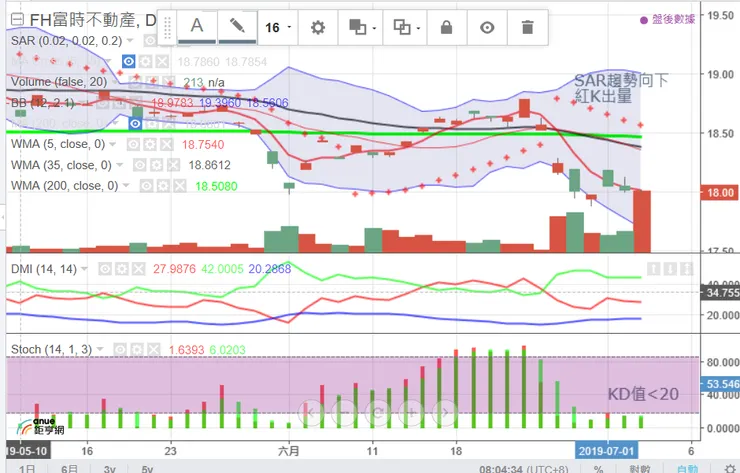Hide WMA (5, close, 0) indicator
This screenshot has width=740, height=473.
133,144
